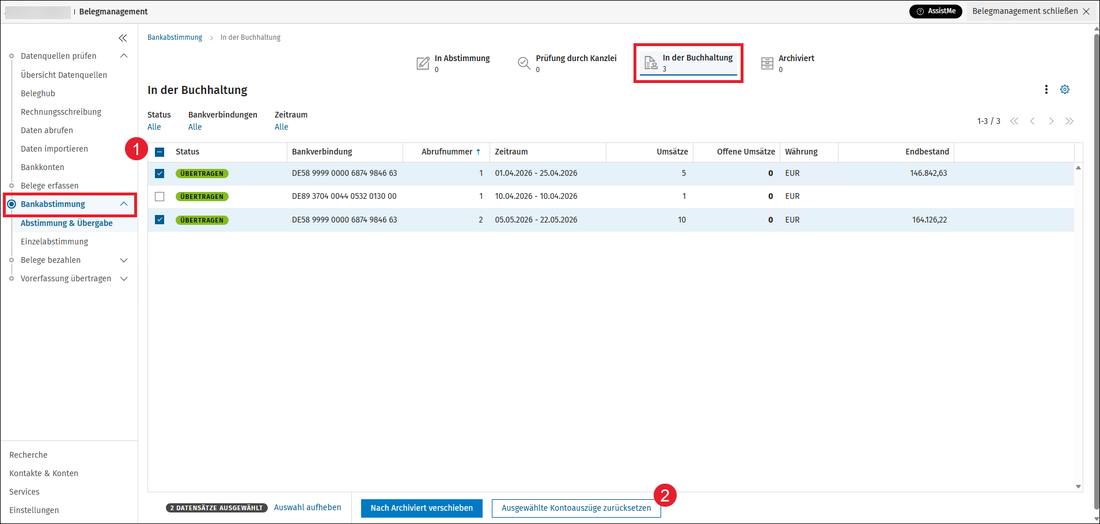Uncheck row with period 05.05.2026 - 22.05.2026
The image size is (1100, 524).
159,220
